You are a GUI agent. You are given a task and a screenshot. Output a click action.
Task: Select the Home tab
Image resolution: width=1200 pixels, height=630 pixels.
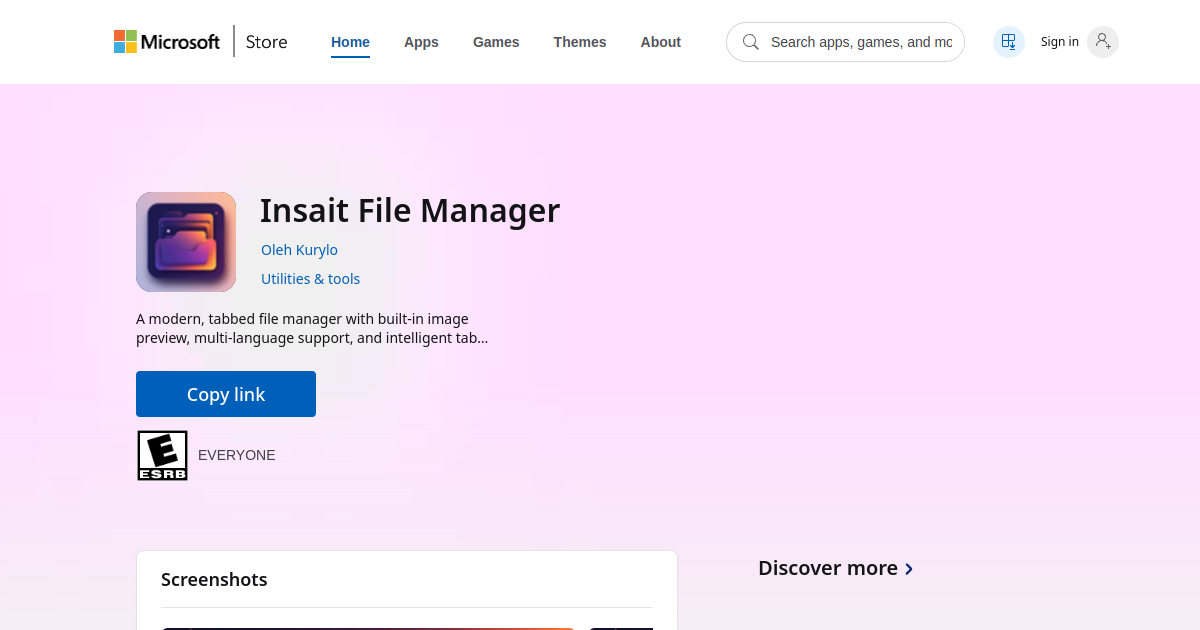350,42
